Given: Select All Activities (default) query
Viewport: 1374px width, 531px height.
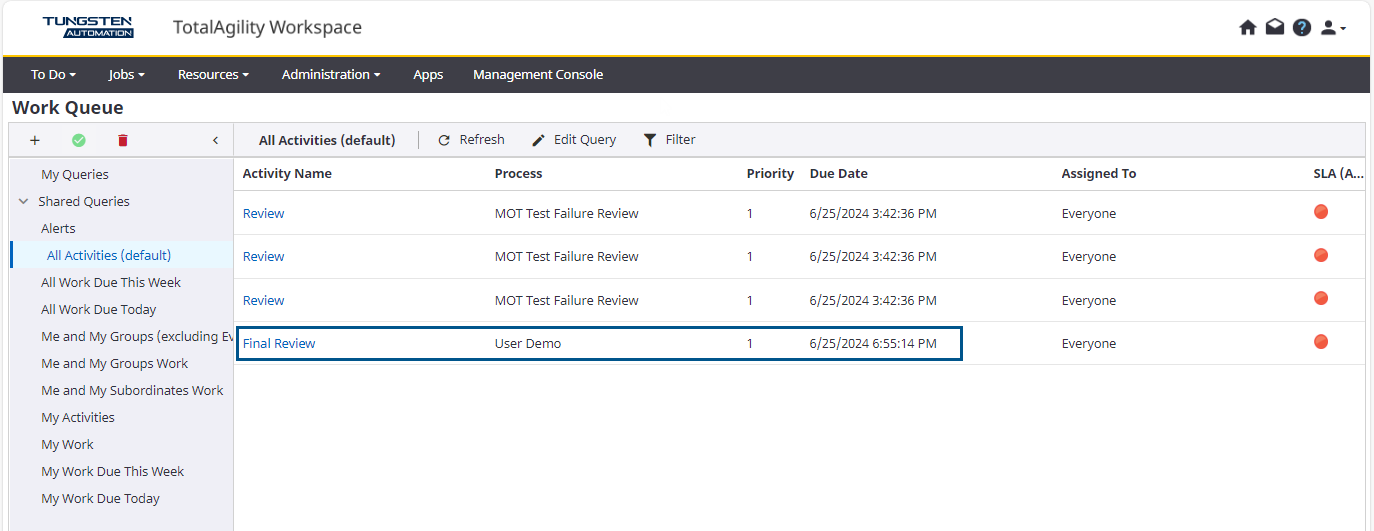Looking at the screenshot, I should [109, 255].
